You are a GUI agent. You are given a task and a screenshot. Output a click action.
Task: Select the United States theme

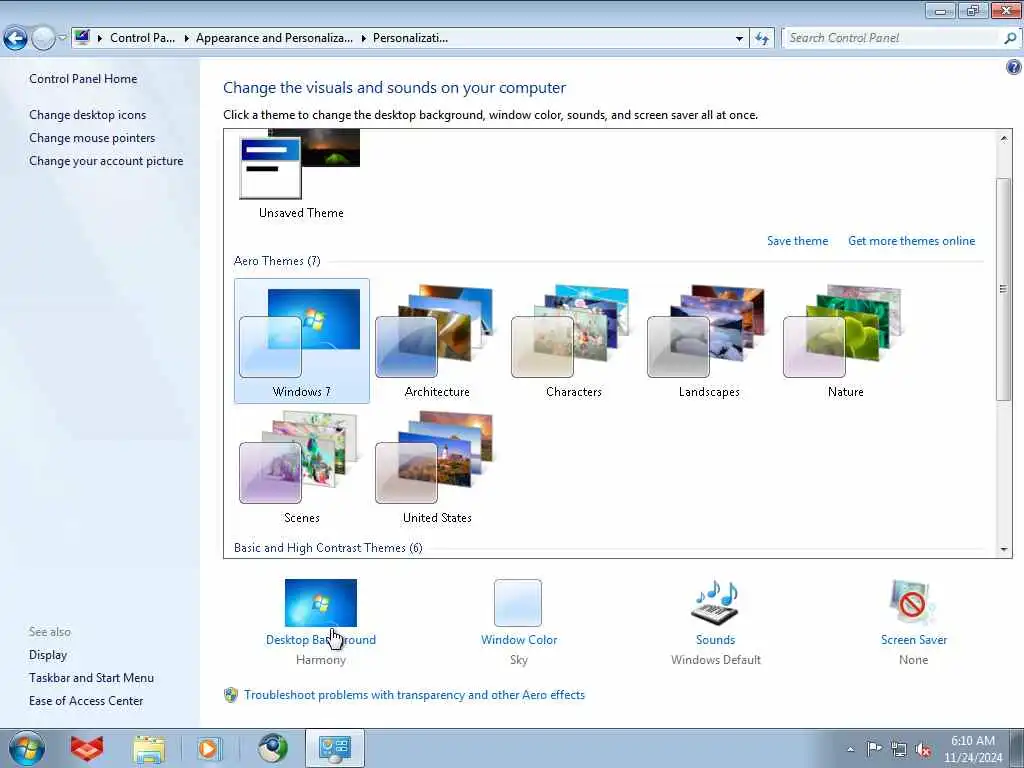(x=437, y=468)
